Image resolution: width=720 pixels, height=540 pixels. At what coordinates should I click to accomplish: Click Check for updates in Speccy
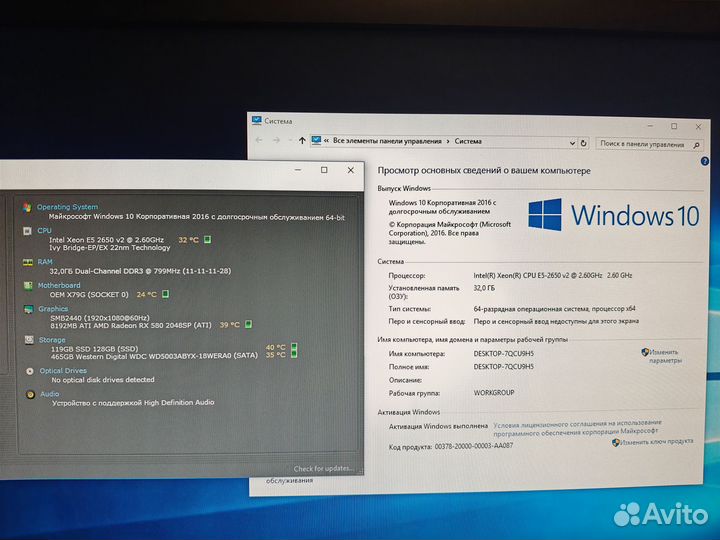323,468
